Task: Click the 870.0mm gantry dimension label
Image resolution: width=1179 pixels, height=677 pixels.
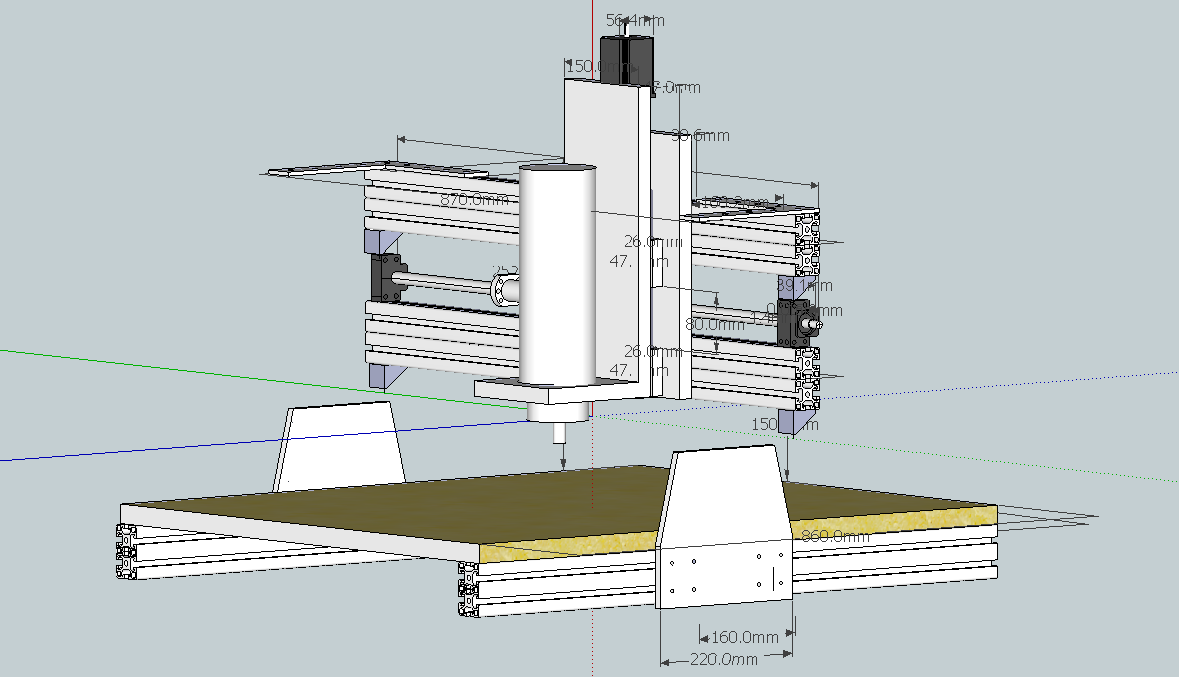Action: 474,200
